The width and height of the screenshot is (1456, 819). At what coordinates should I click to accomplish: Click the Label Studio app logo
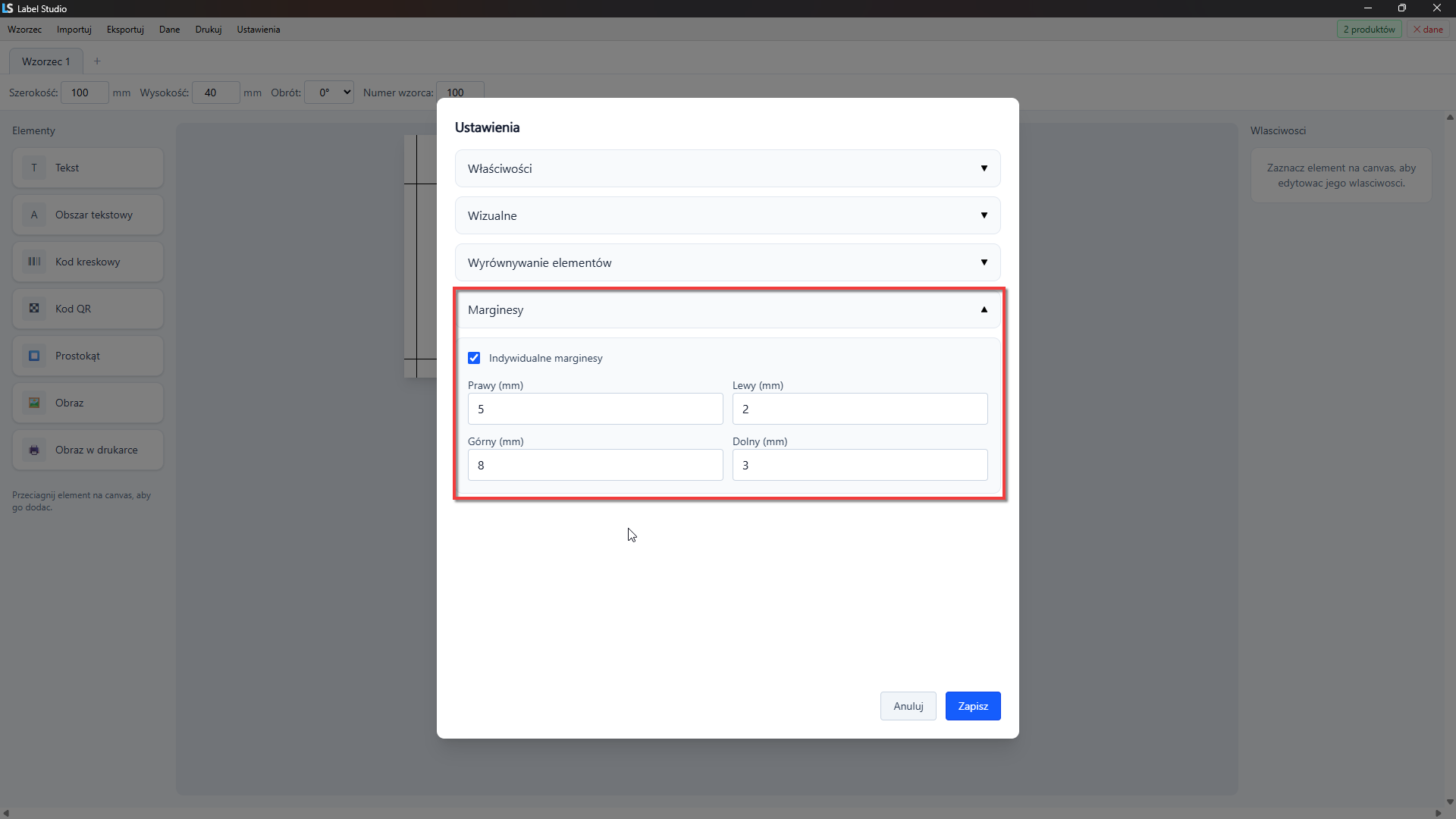pos(8,8)
